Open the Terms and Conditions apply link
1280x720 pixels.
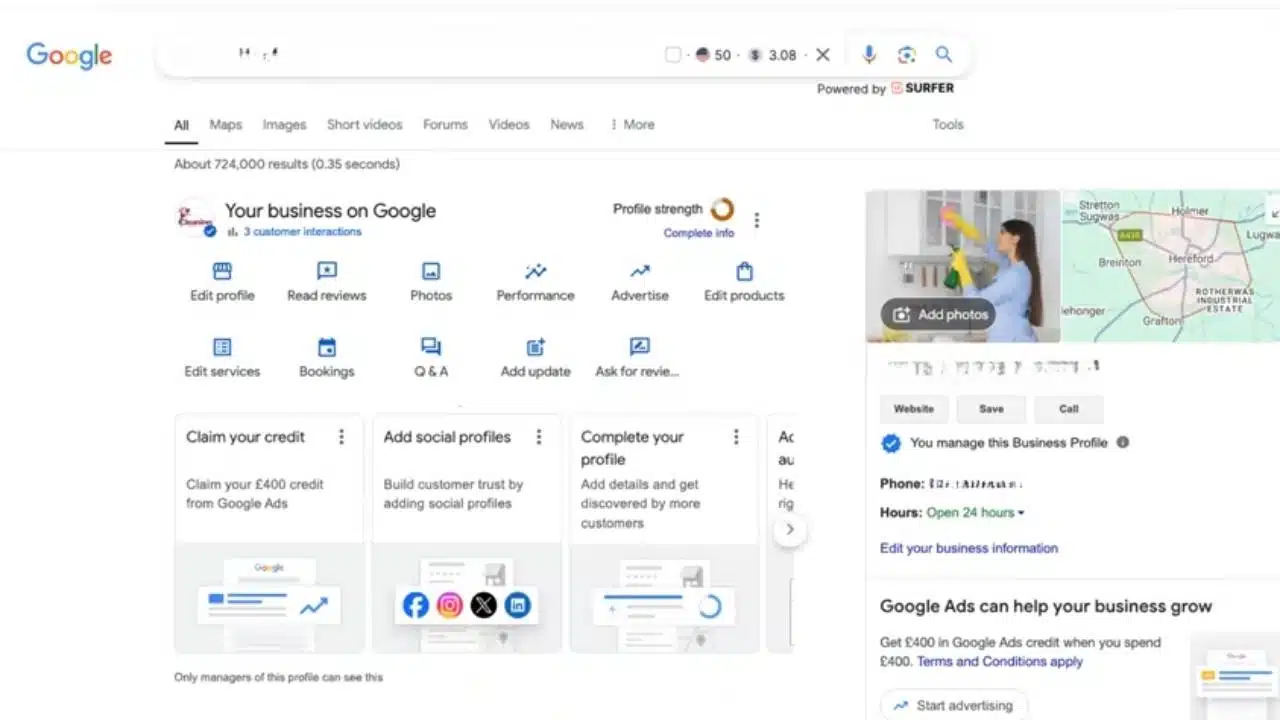(x=1000, y=662)
